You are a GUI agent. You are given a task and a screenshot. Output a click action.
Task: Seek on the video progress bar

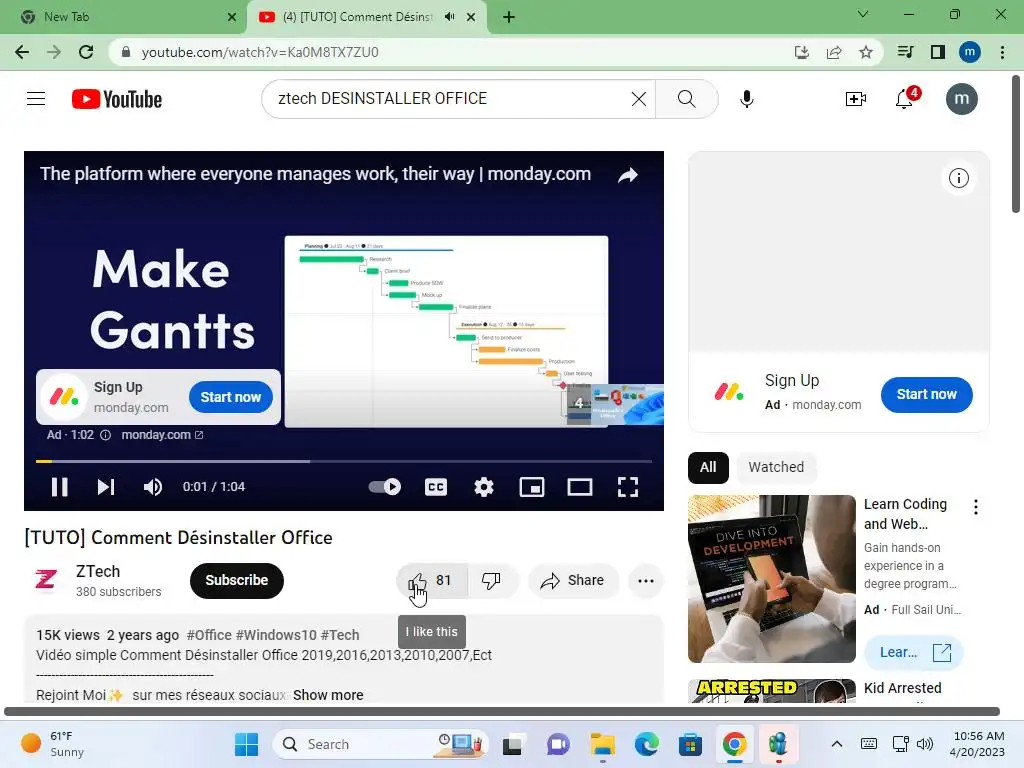click(344, 461)
